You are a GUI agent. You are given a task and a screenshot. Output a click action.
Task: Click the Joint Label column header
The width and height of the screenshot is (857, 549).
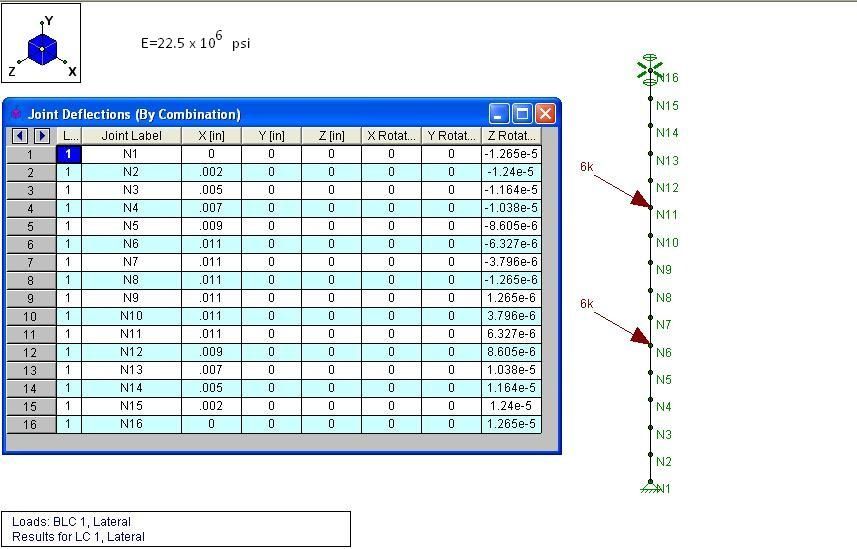point(131,136)
